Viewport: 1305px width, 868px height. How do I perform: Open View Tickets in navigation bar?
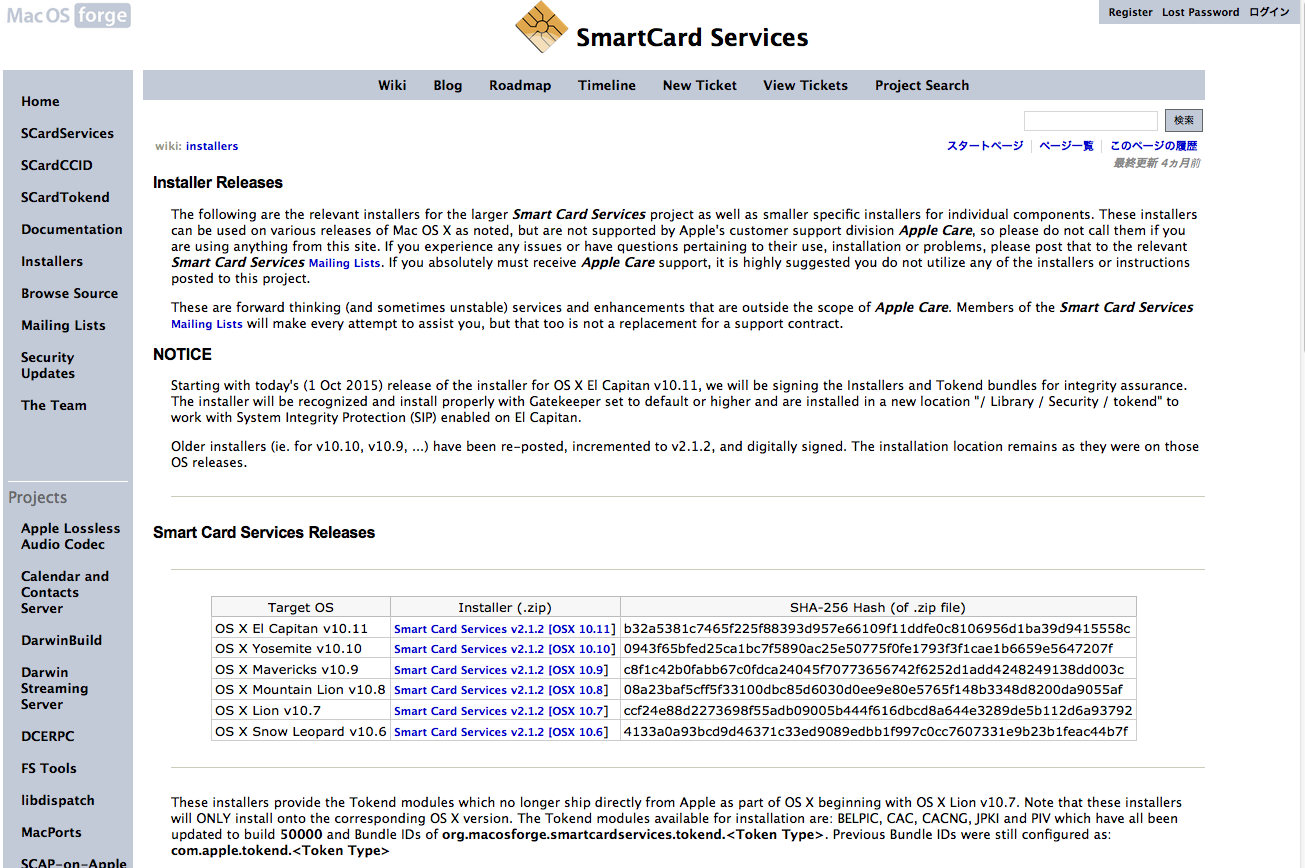pyautogui.click(x=805, y=85)
